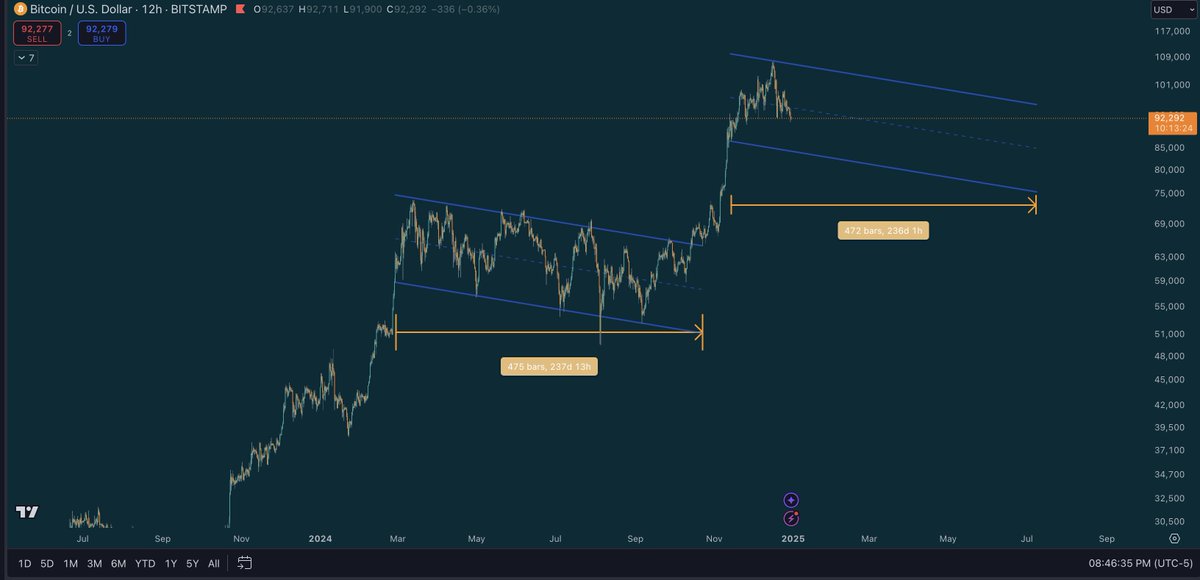Screen dimensions: 1200x580
Task: Click the red flag icon to bookmark the symbol
Action: click(240, 9)
